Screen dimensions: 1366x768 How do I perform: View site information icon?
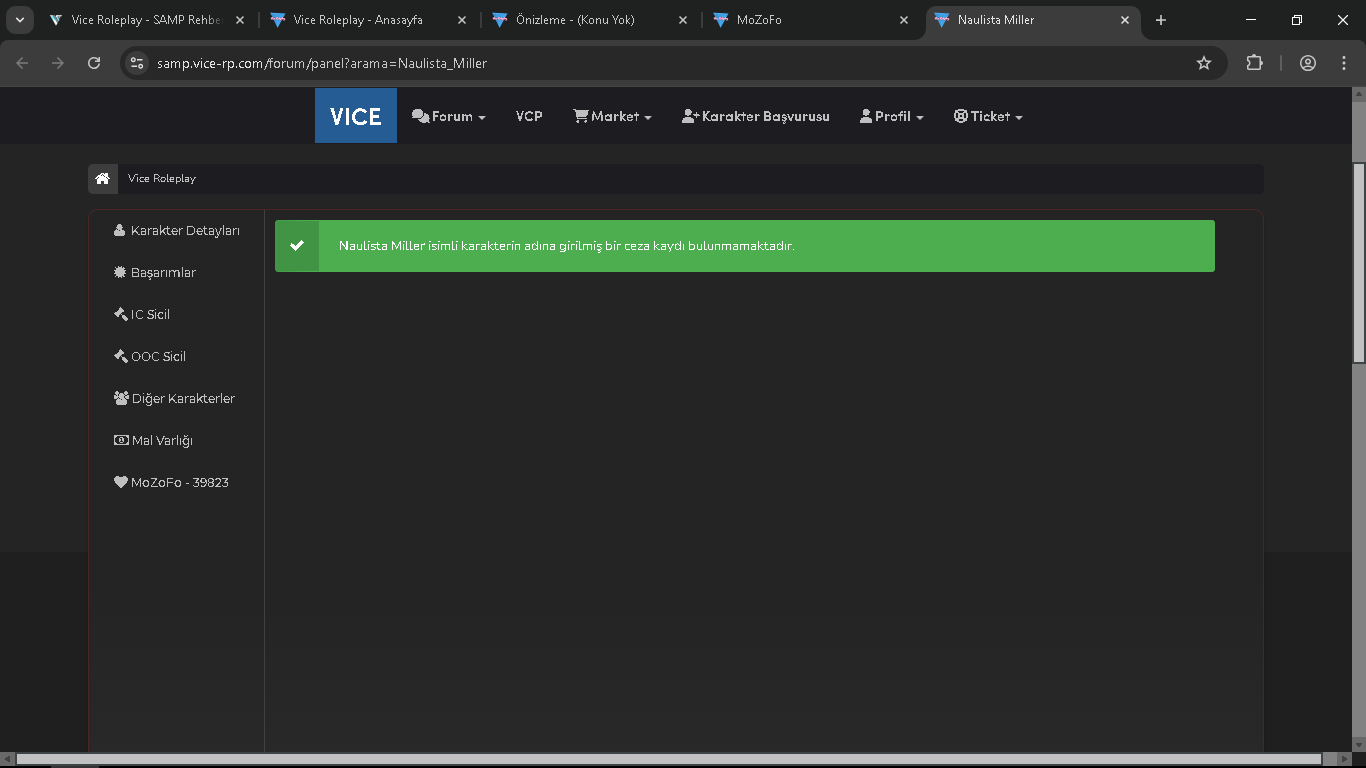138,63
